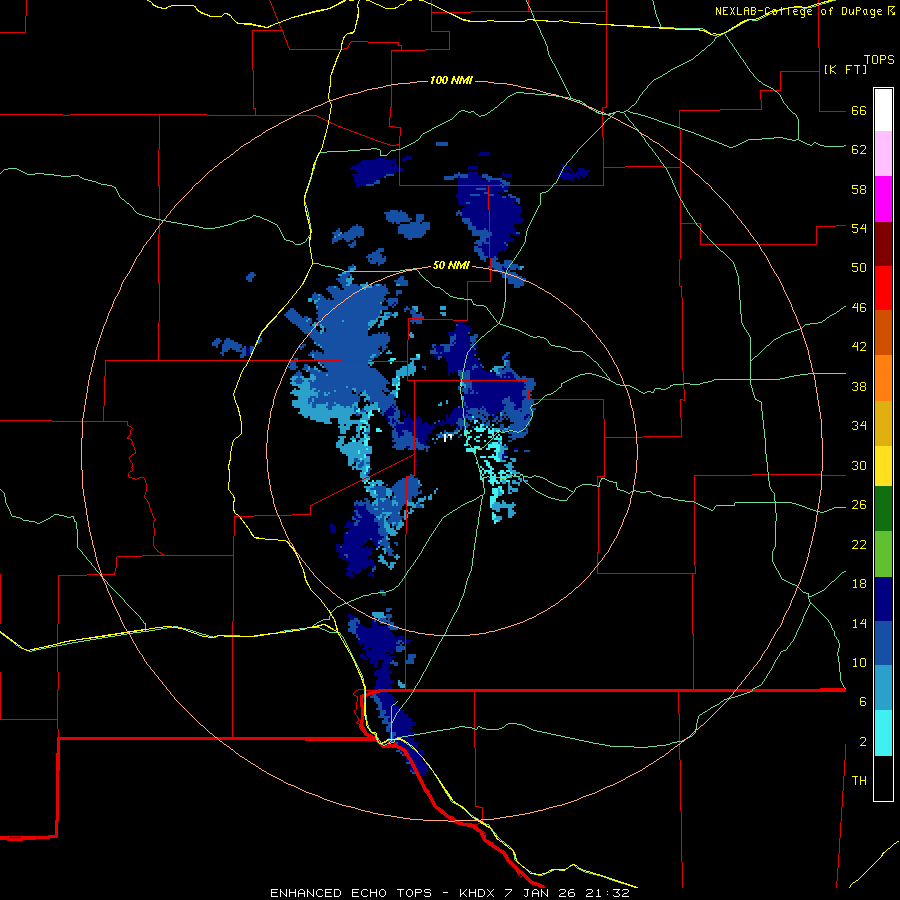Click the '26' legend value
The width and height of the screenshot is (900, 900).
859,505
